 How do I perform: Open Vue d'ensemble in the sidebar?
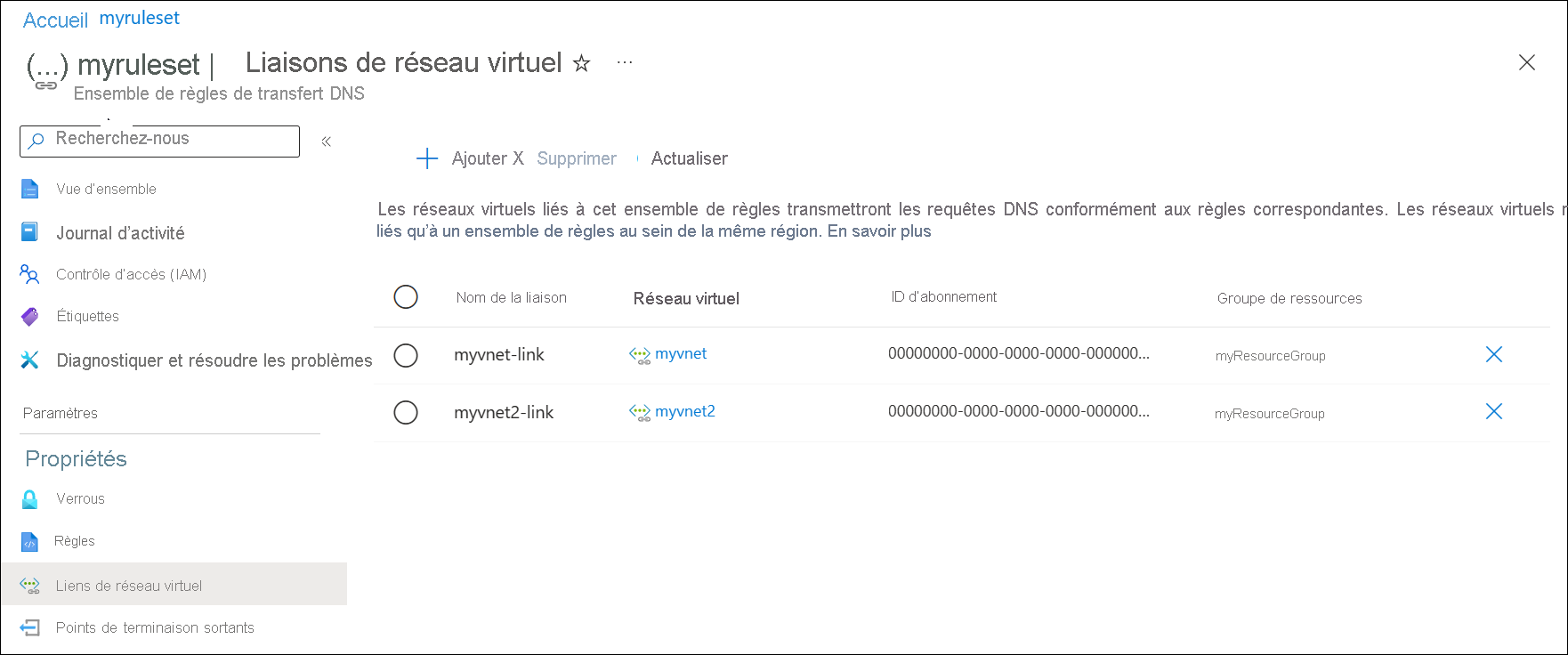(x=106, y=189)
